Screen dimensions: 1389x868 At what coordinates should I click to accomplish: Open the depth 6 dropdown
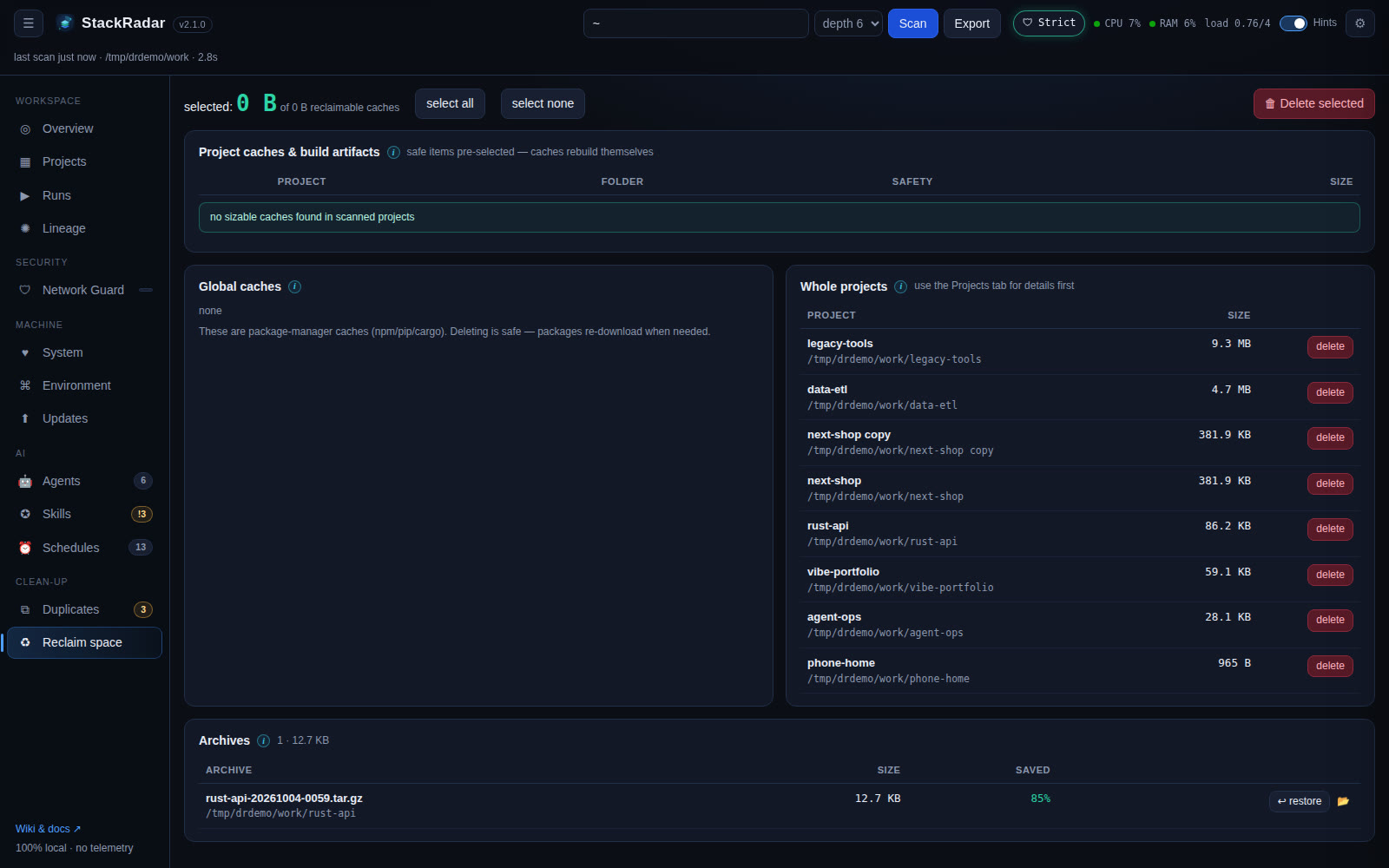pyautogui.click(x=848, y=23)
